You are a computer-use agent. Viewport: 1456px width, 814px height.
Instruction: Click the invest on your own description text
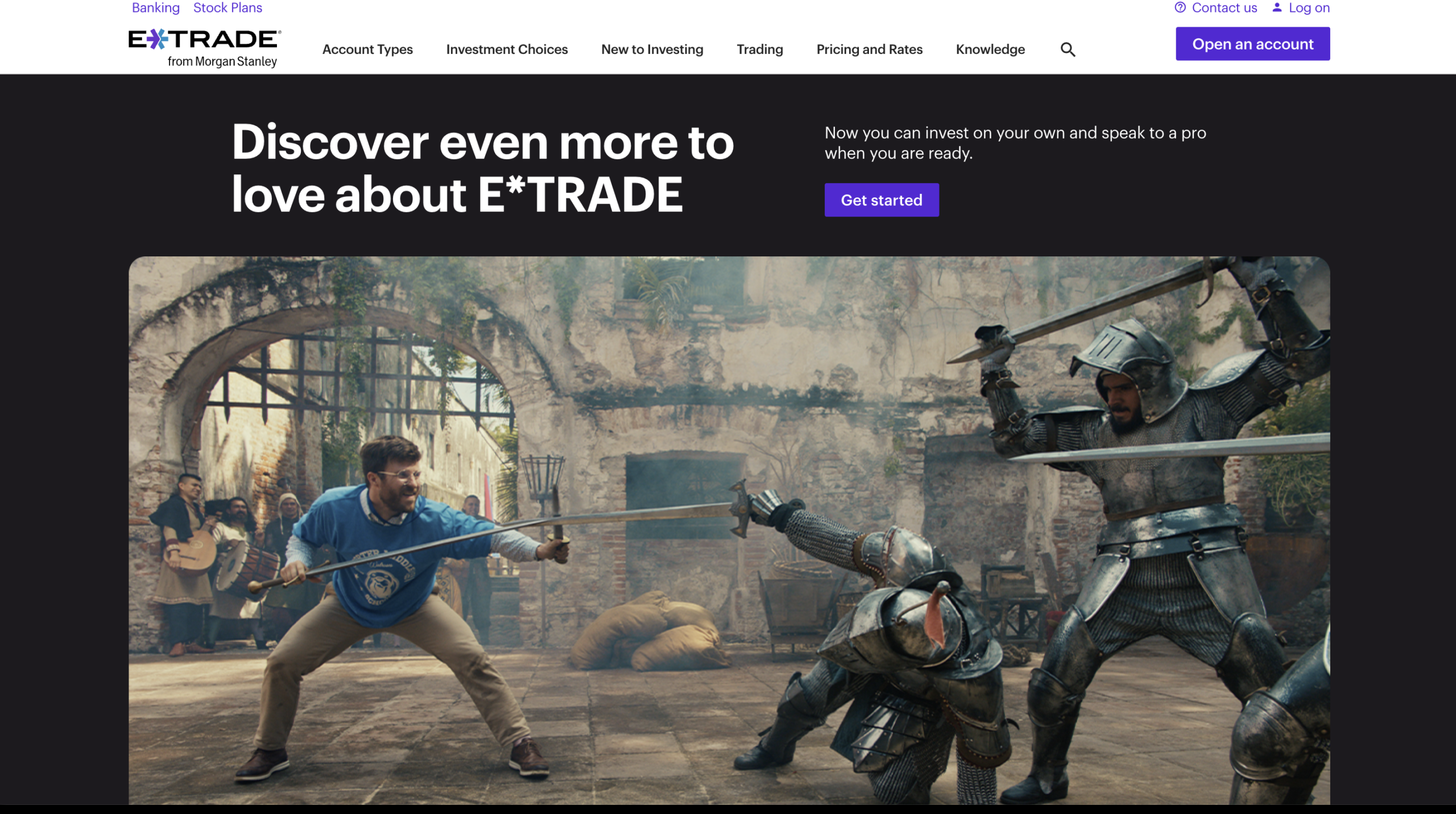1015,143
